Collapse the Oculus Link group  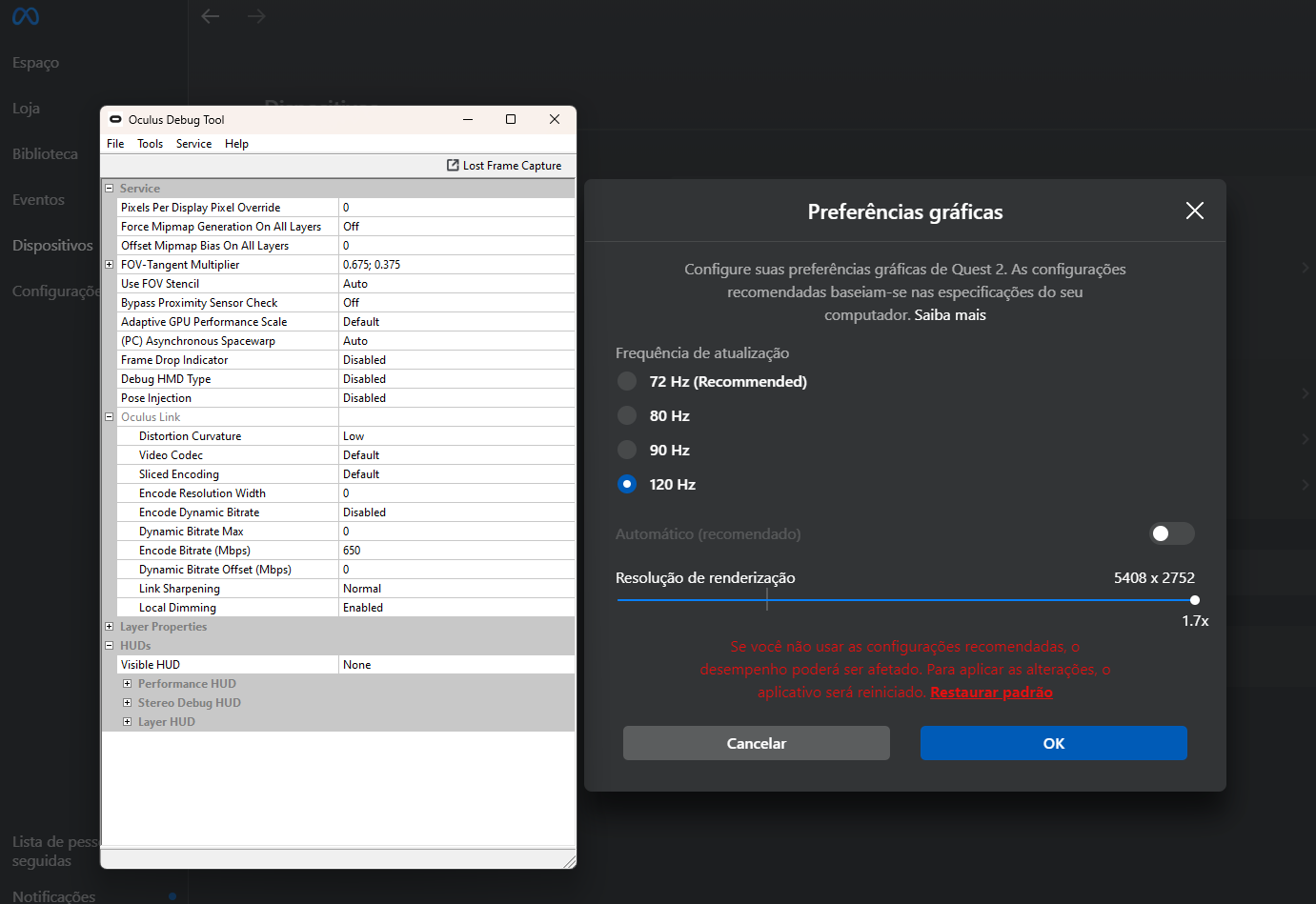[109, 417]
